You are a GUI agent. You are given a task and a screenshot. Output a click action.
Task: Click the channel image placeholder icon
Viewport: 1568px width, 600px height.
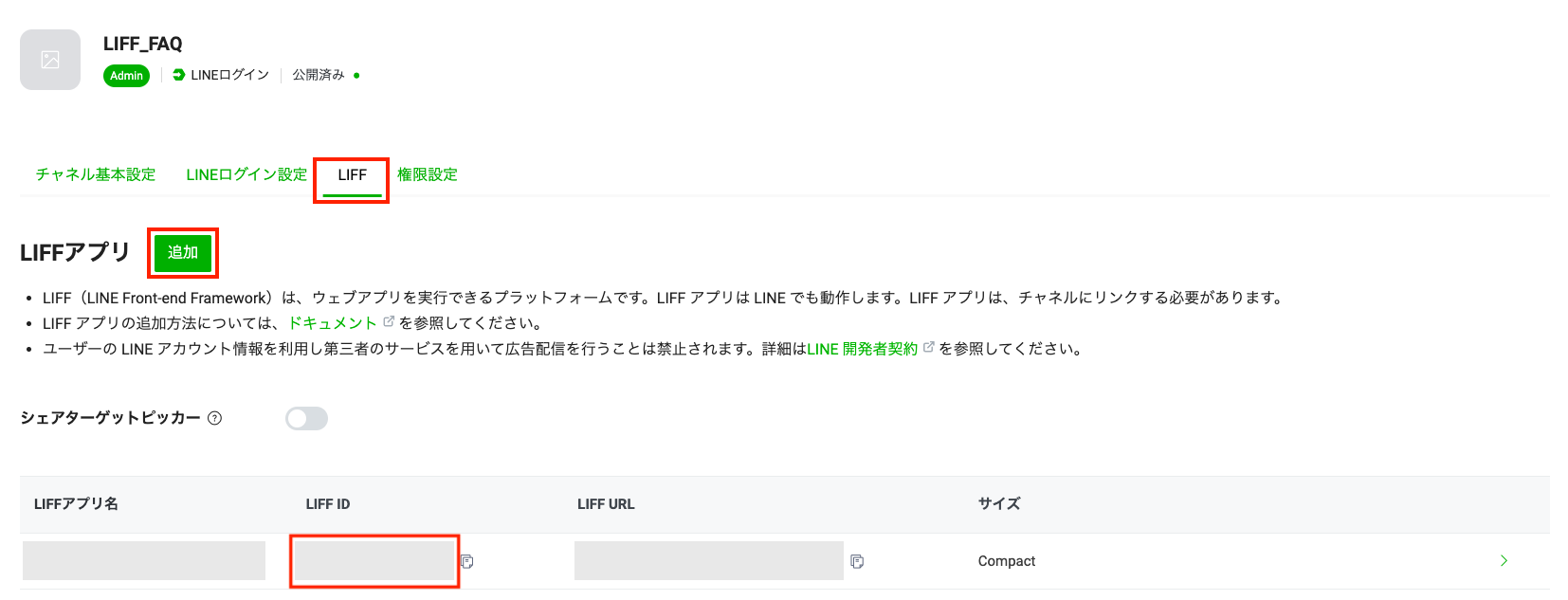pyautogui.click(x=49, y=59)
